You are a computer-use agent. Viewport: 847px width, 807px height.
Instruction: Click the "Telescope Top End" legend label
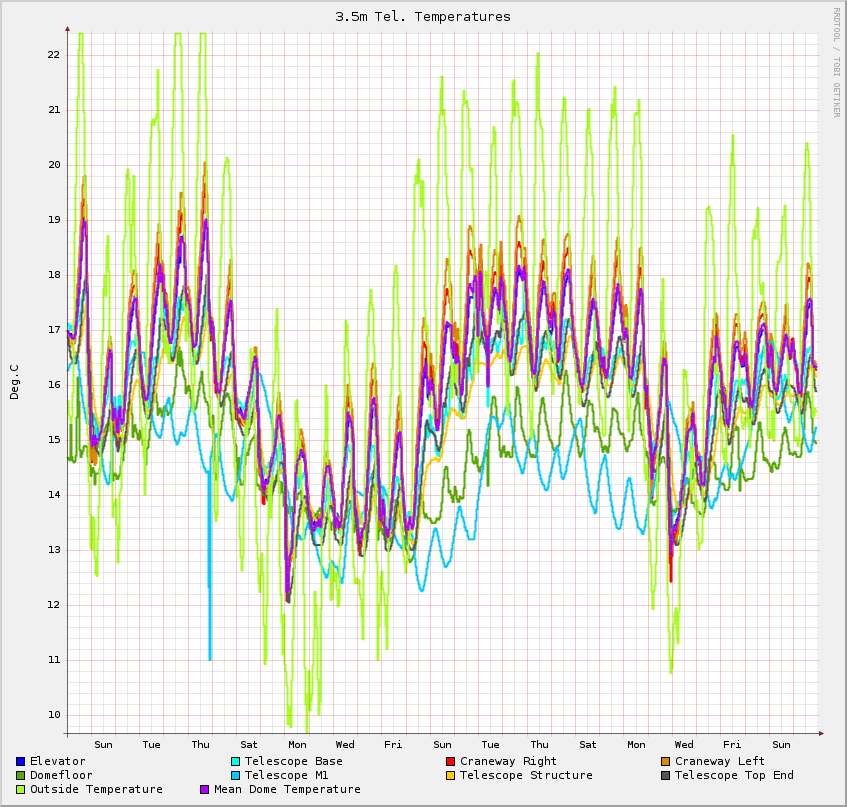(x=734, y=776)
